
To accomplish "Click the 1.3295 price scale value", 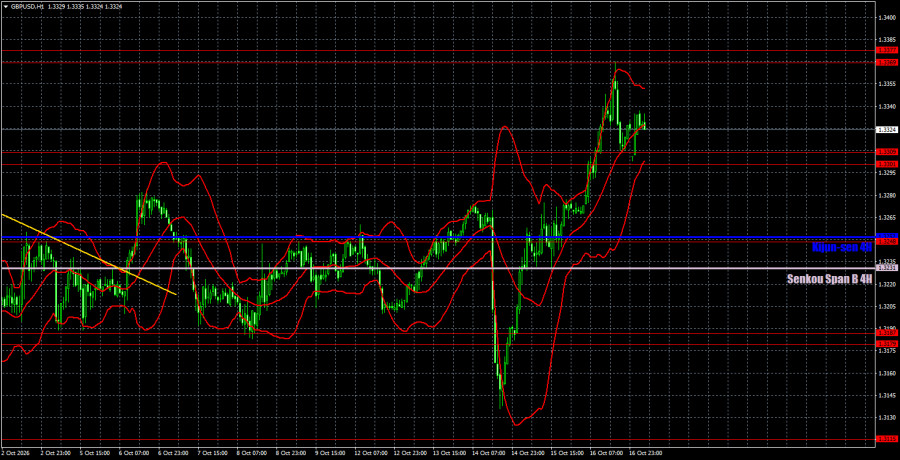I will coord(887,173).
